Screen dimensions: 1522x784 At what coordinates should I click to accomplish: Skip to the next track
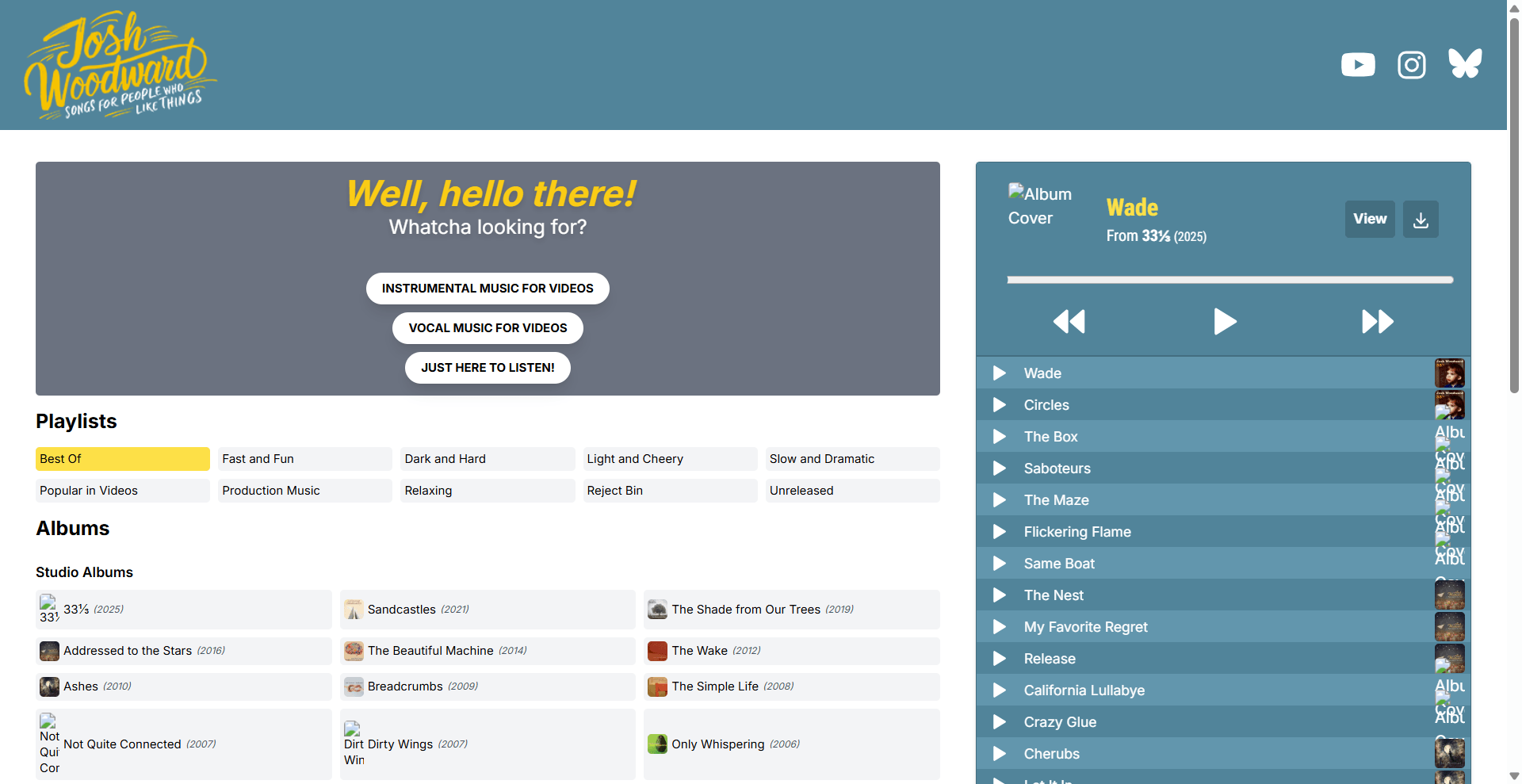(1378, 321)
